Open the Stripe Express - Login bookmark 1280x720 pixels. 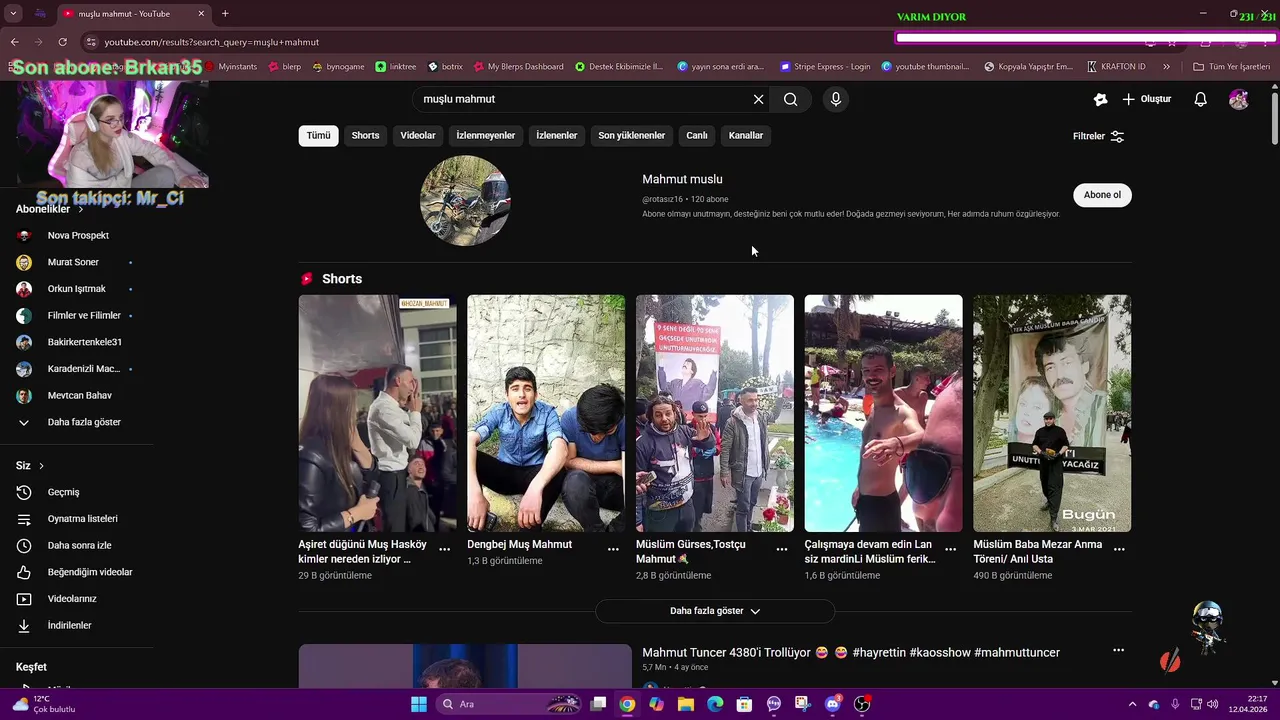823,67
